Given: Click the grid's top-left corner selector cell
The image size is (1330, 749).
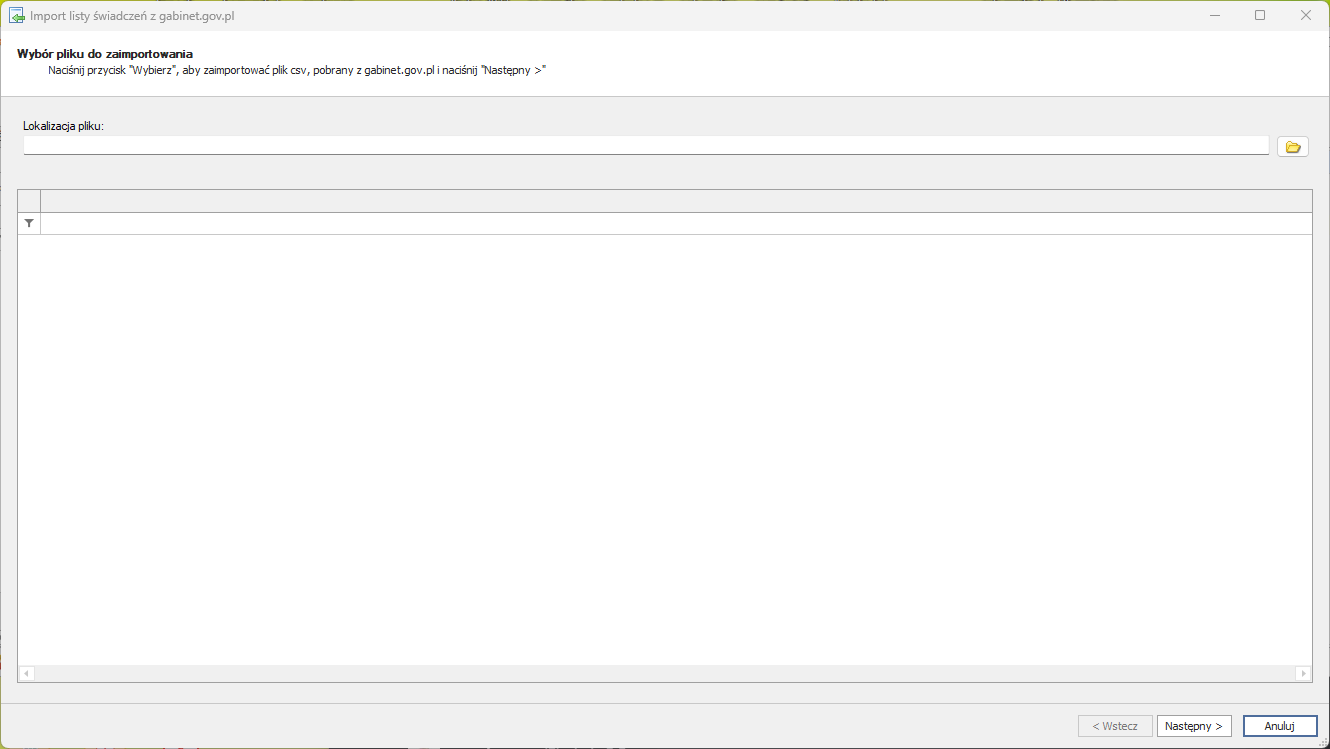Looking at the screenshot, I should tap(29, 201).
